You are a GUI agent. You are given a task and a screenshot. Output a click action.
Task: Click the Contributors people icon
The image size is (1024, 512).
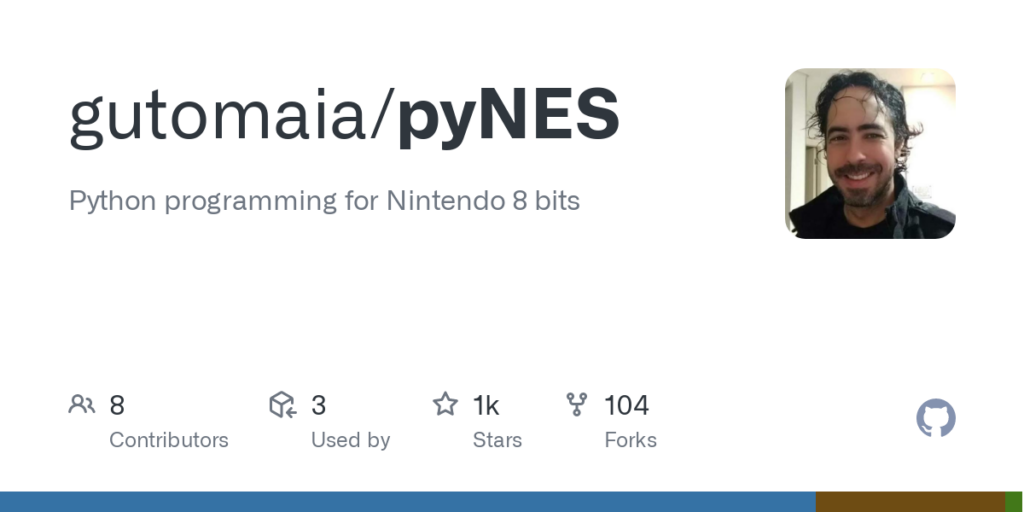[81, 405]
